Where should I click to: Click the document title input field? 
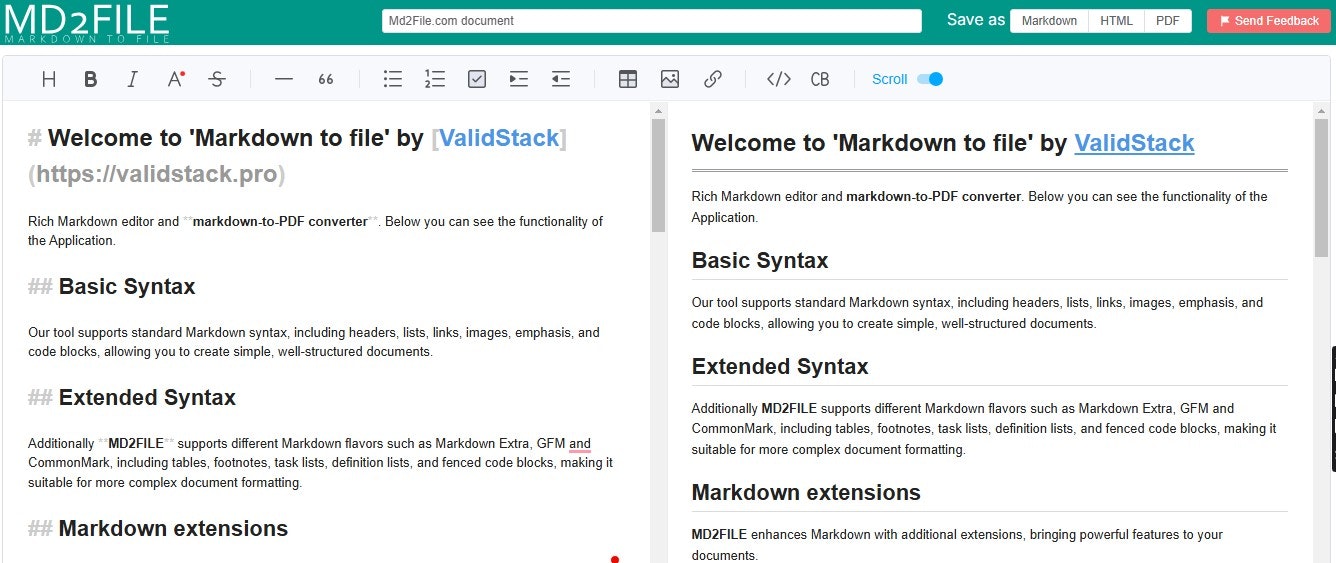(651, 20)
